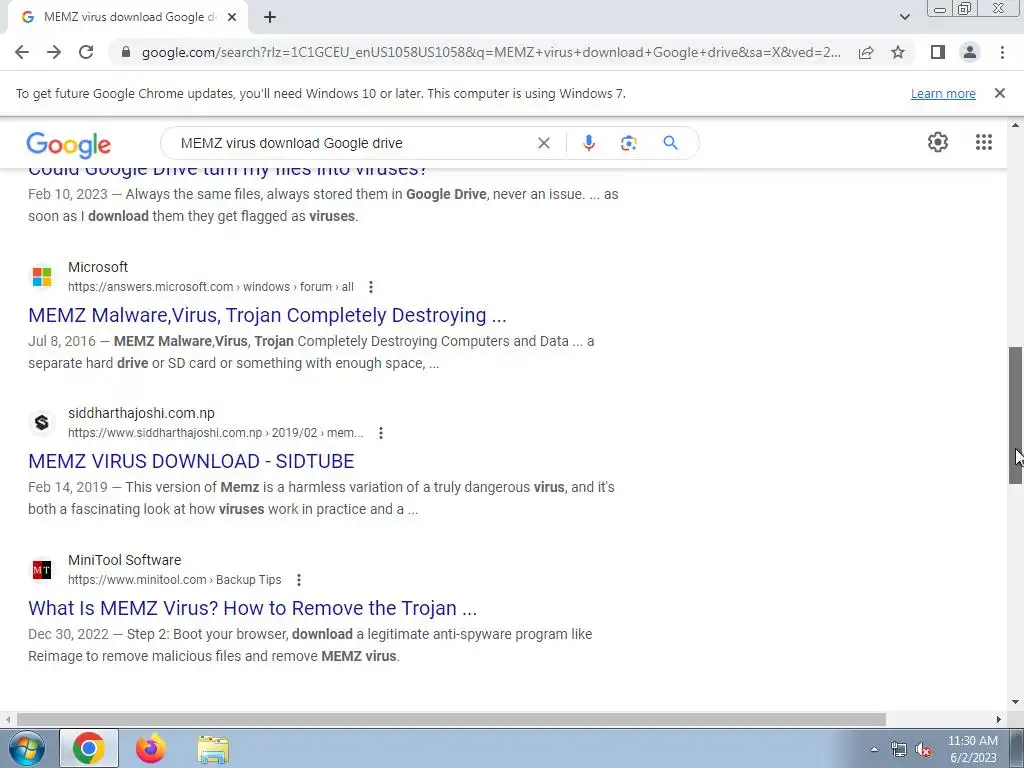Open the Chrome profile menu

tap(970, 52)
